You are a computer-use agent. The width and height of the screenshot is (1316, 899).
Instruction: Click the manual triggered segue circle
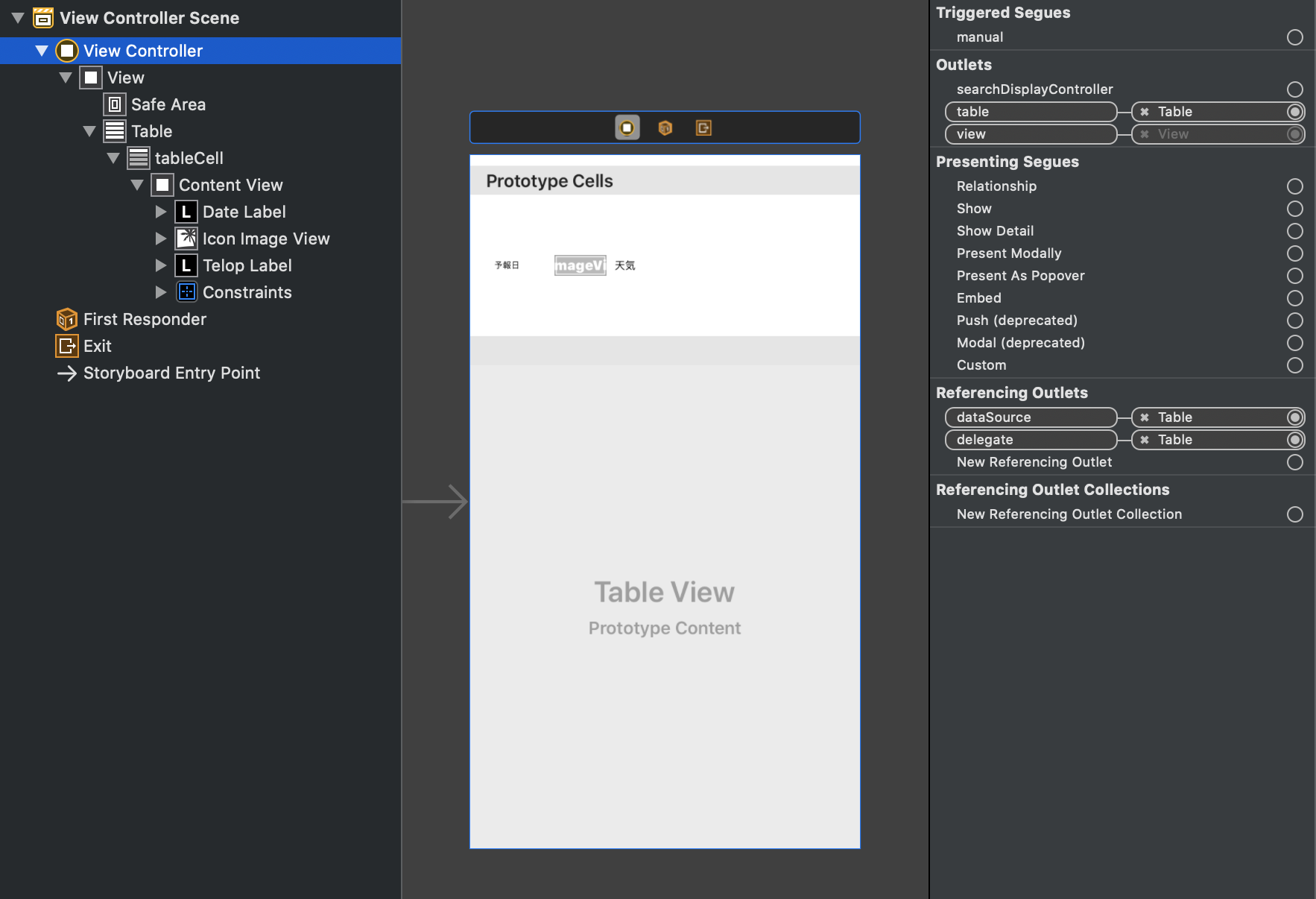tap(1295, 37)
